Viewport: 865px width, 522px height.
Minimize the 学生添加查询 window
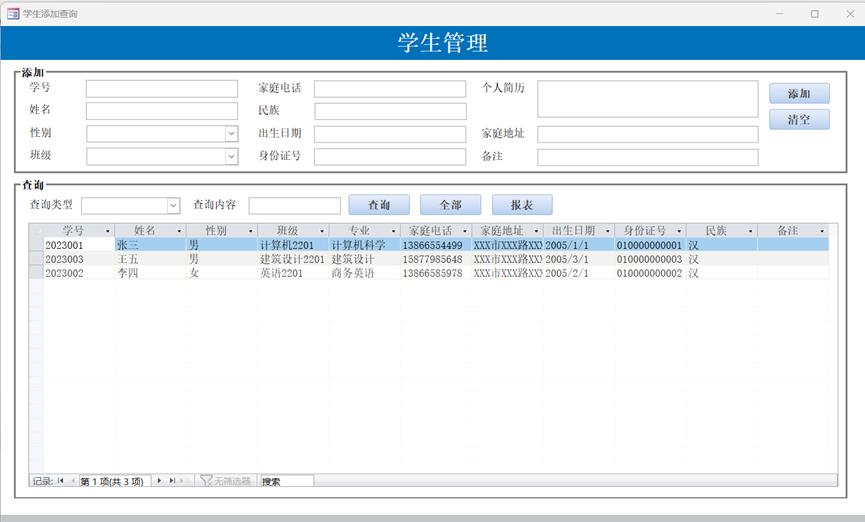[779, 14]
